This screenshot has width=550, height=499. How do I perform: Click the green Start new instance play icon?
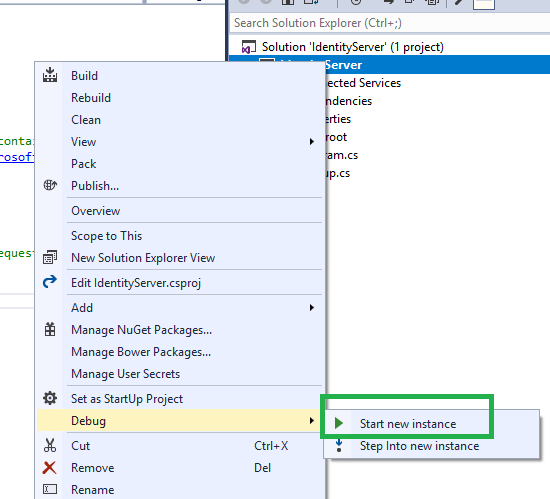pyautogui.click(x=338, y=423)
